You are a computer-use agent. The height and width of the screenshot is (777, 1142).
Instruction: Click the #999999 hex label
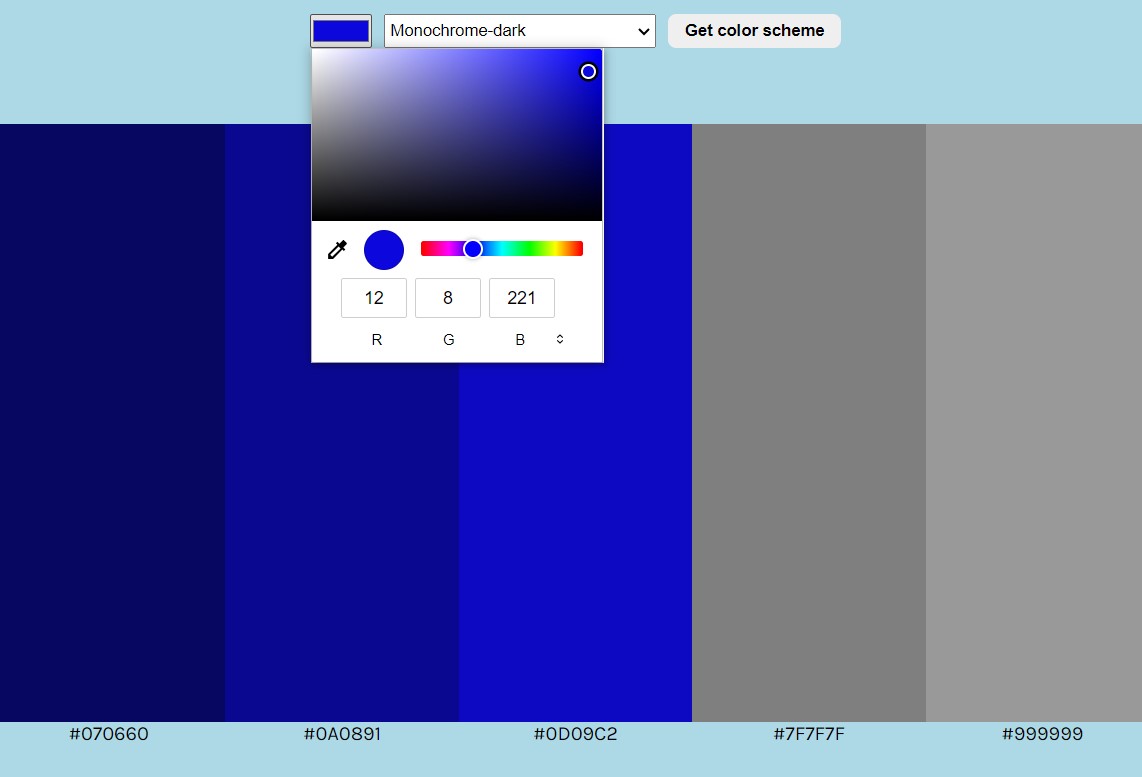click(x=1043, y=733)
